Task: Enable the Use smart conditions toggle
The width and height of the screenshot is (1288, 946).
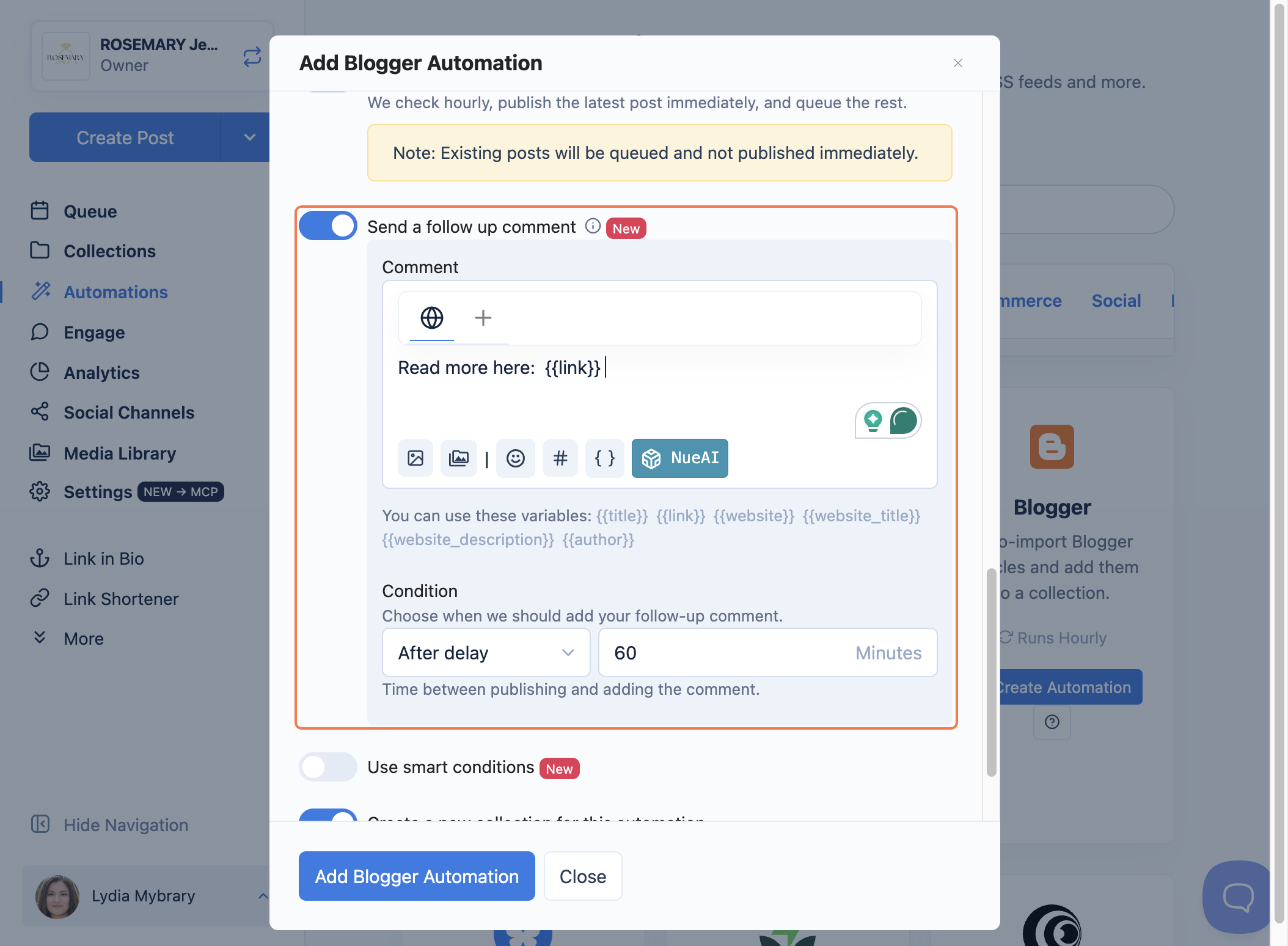Action: click(x=328, y=767)
